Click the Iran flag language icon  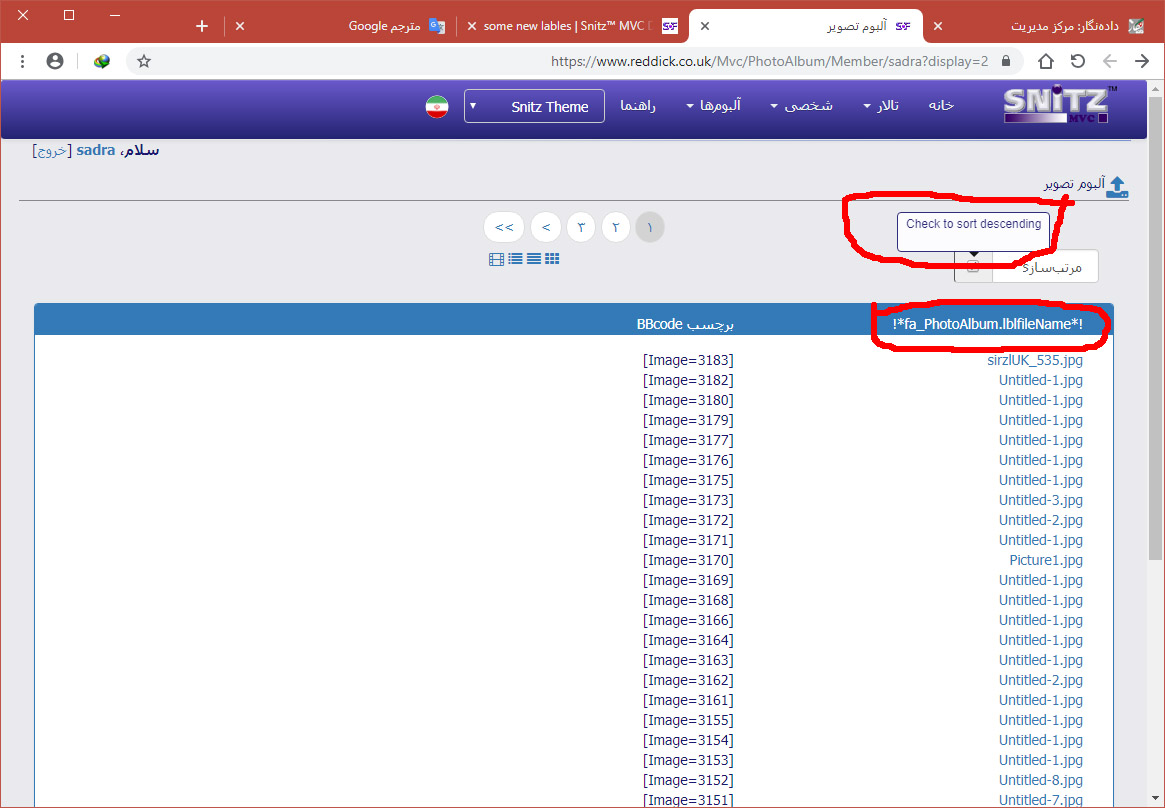(437, 107)
